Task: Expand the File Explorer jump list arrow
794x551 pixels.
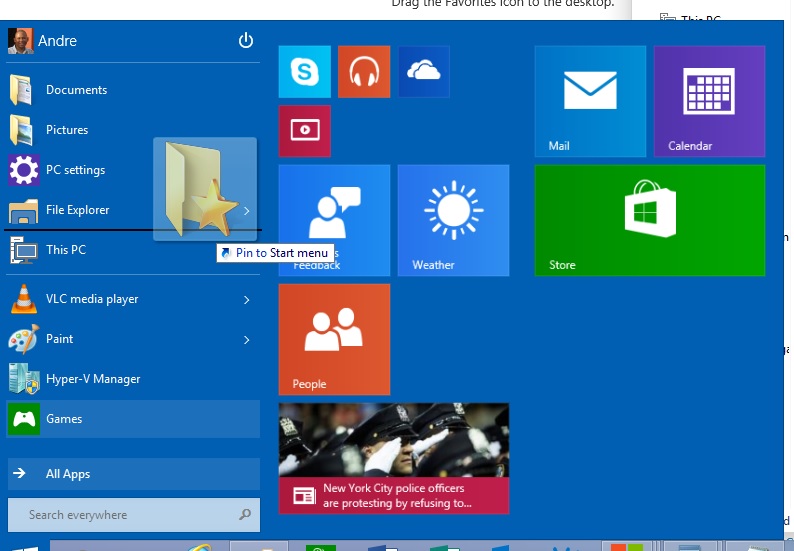Action: pos(247,211)
